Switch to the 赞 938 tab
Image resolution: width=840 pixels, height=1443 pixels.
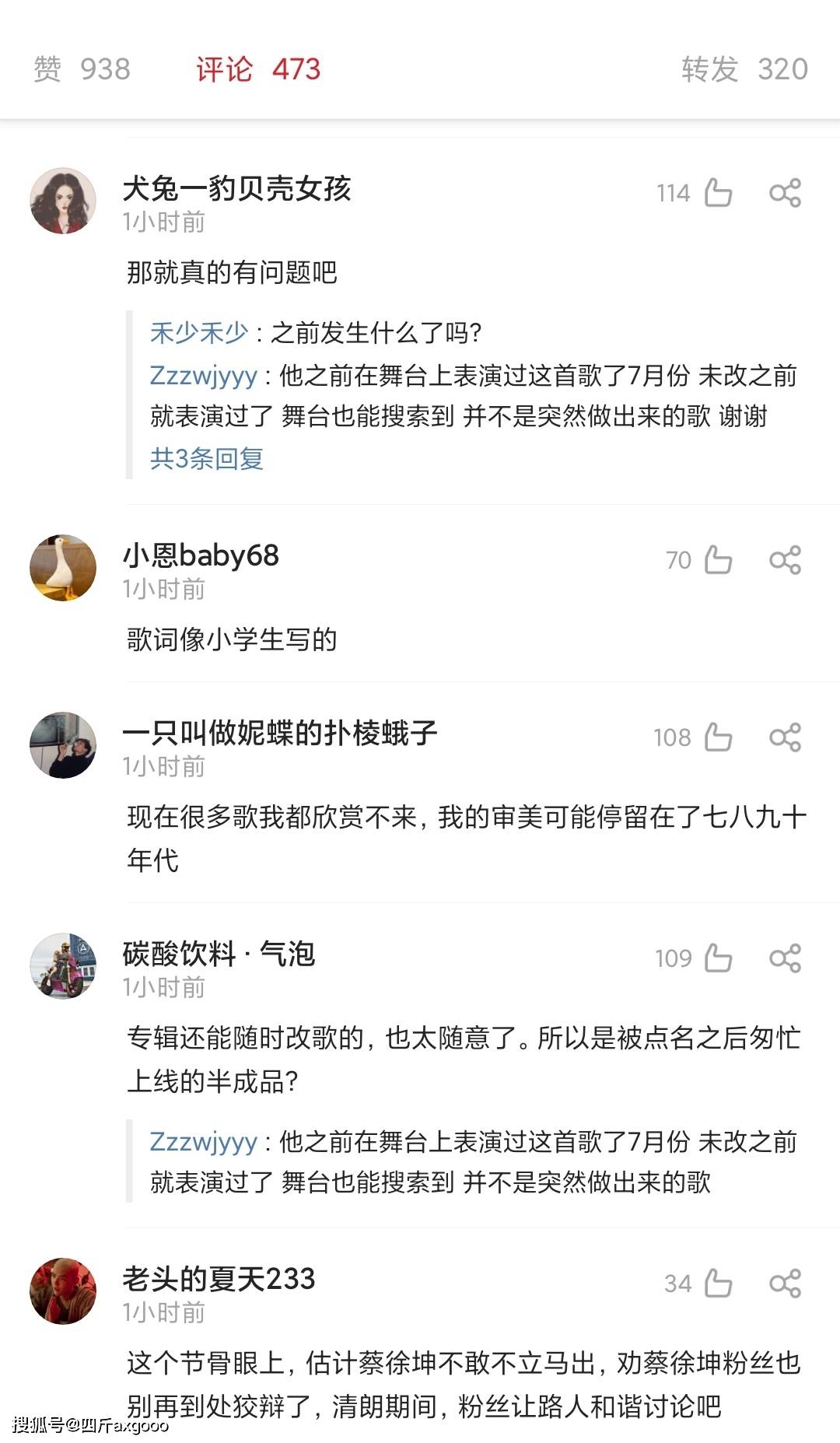(82, 69)
